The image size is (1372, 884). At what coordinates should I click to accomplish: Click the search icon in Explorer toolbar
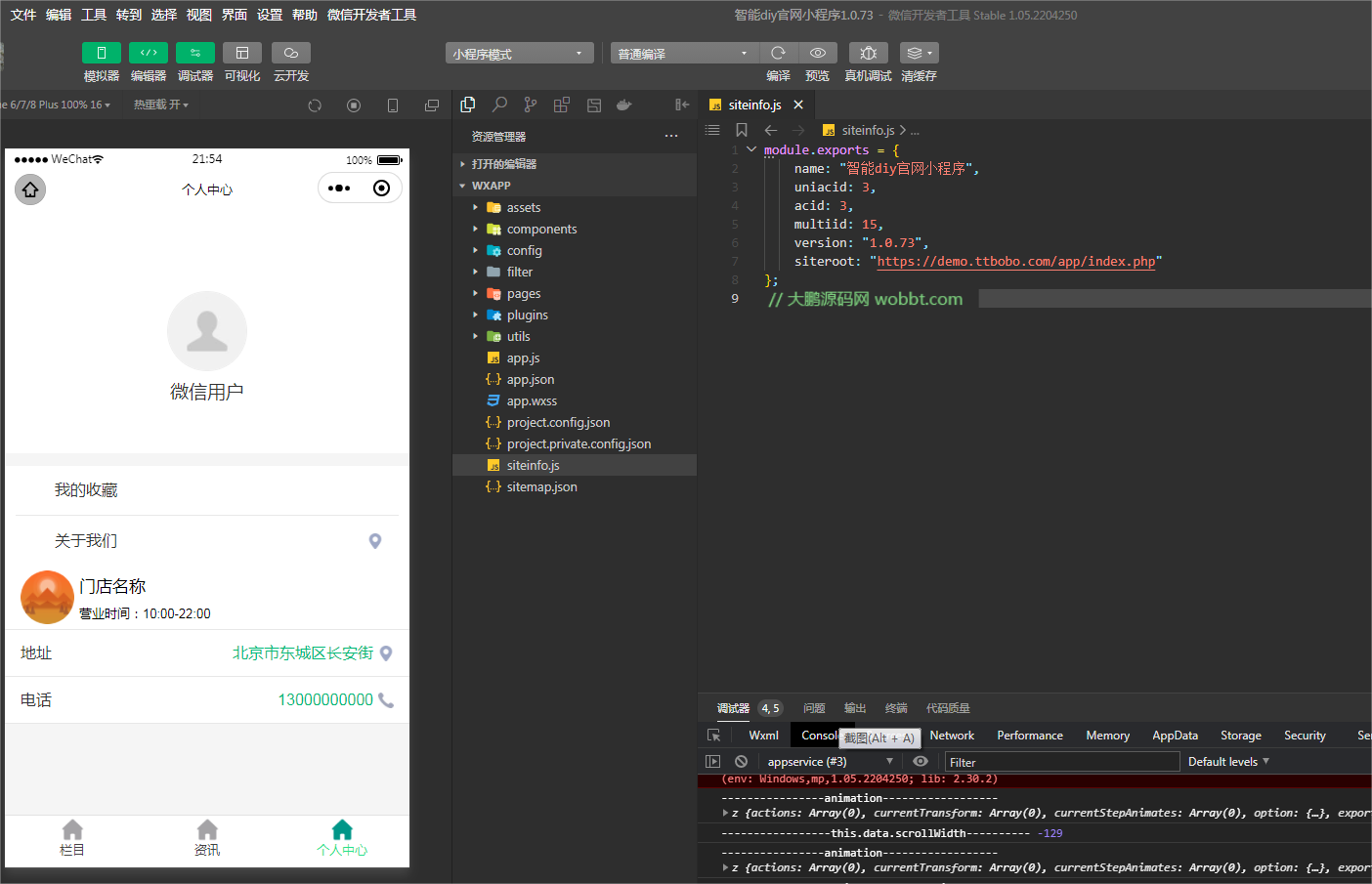(x=499, y=105)
